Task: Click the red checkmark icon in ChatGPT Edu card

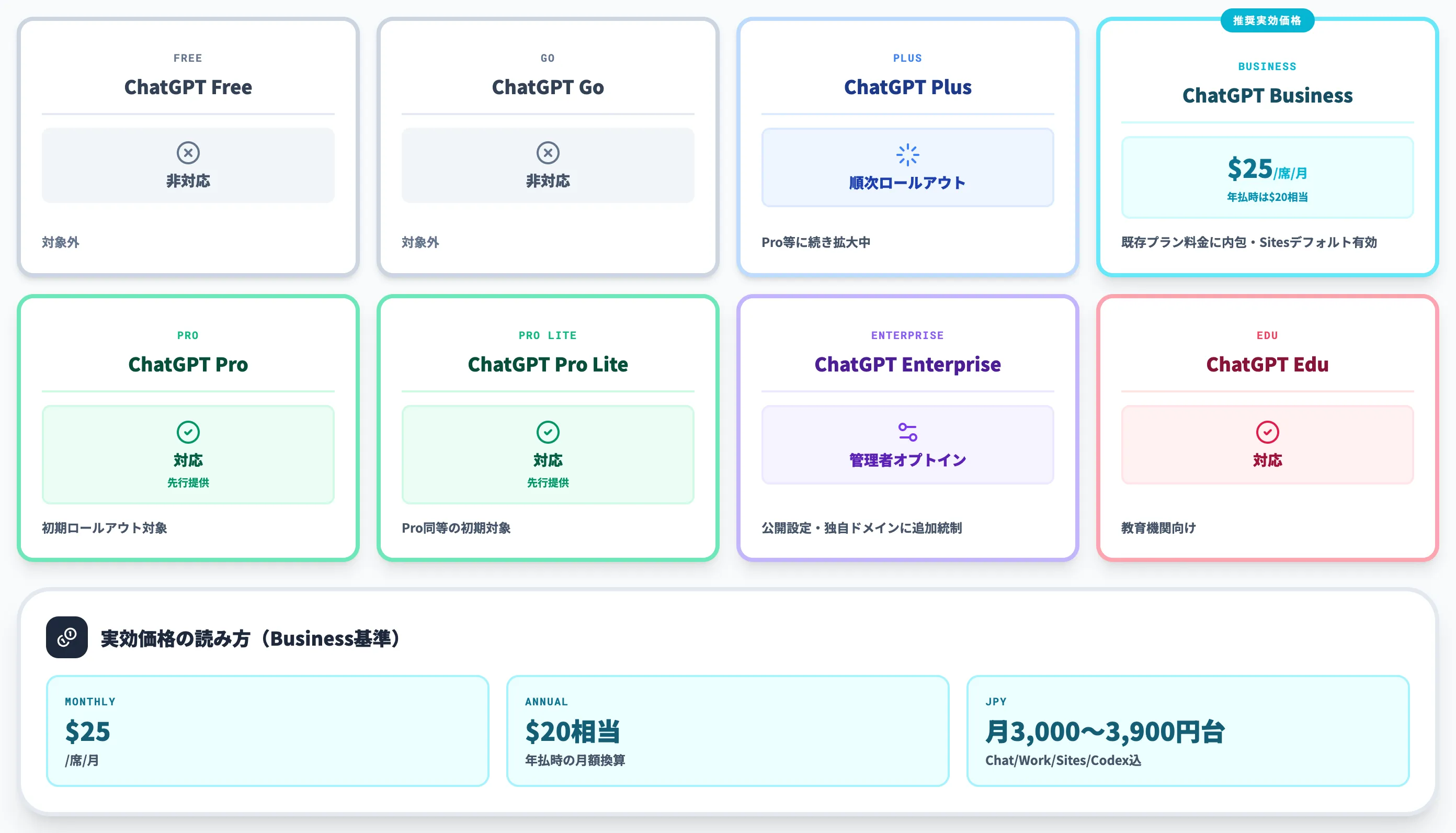Action: 1267,432
